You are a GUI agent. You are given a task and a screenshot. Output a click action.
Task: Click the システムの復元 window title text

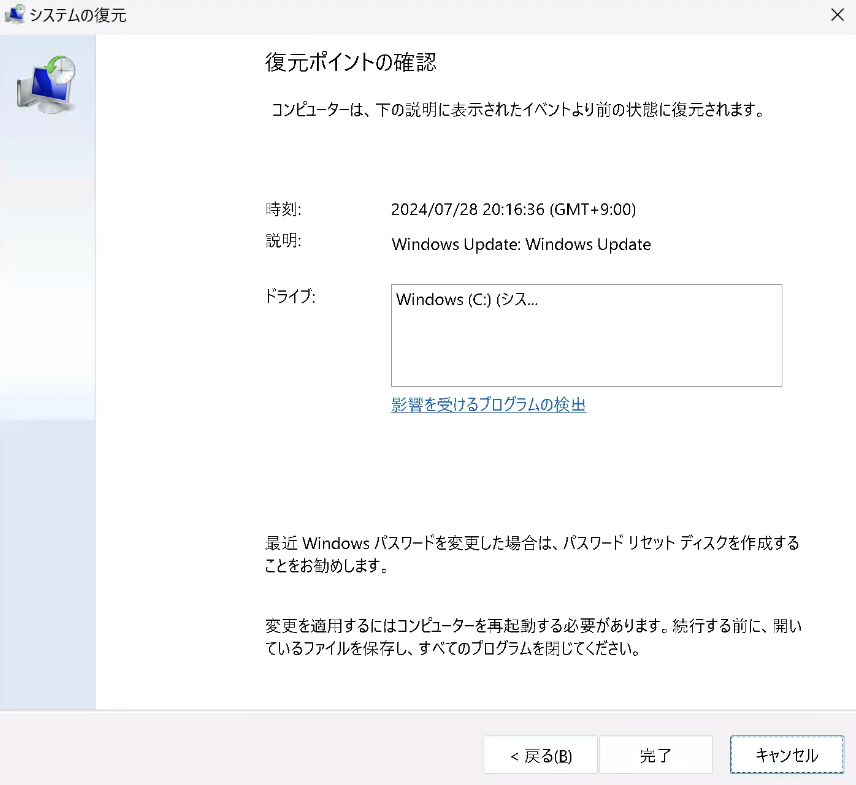point(78,15)
